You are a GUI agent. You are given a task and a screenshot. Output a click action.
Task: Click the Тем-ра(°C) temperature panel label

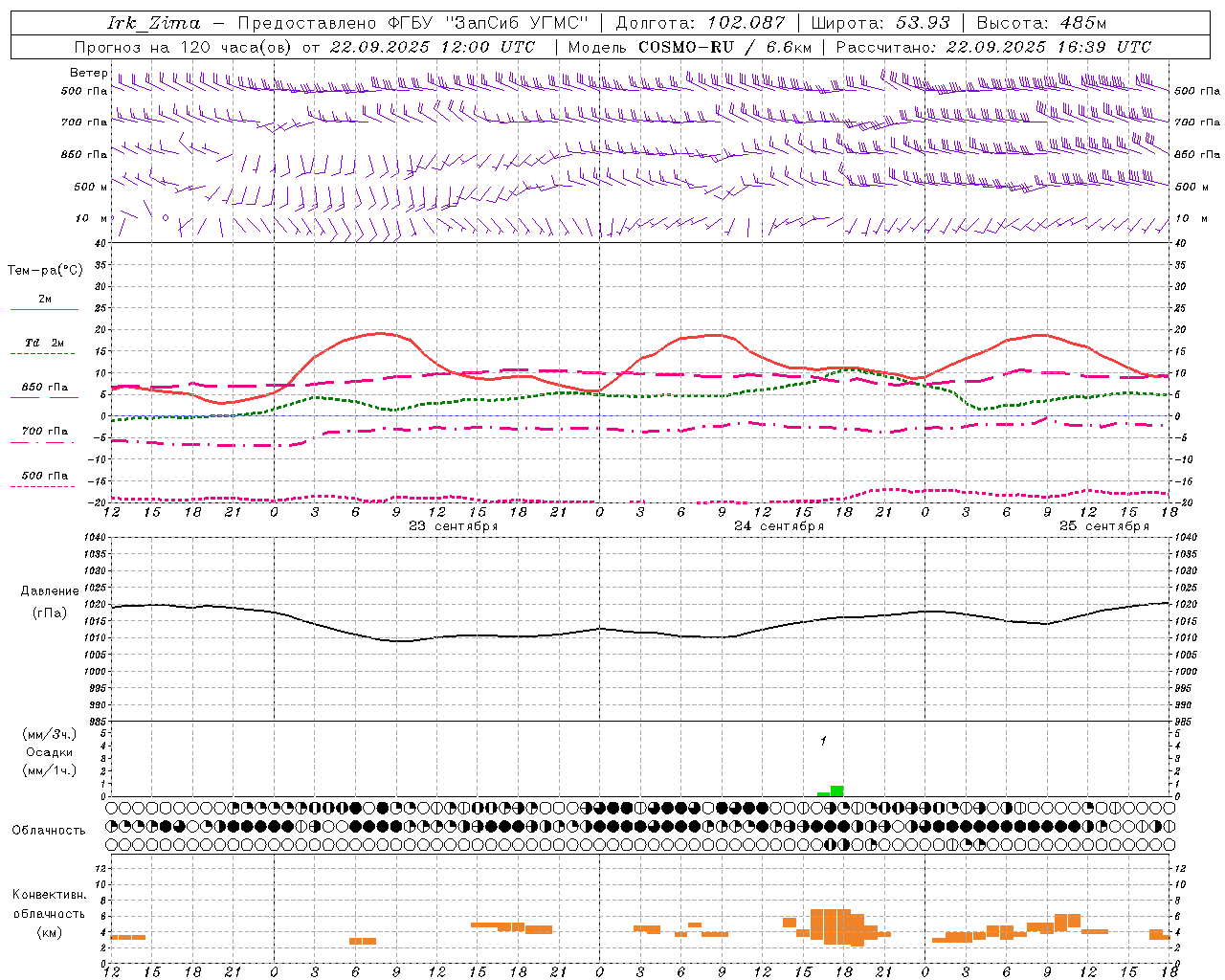[x=45, y=271]
